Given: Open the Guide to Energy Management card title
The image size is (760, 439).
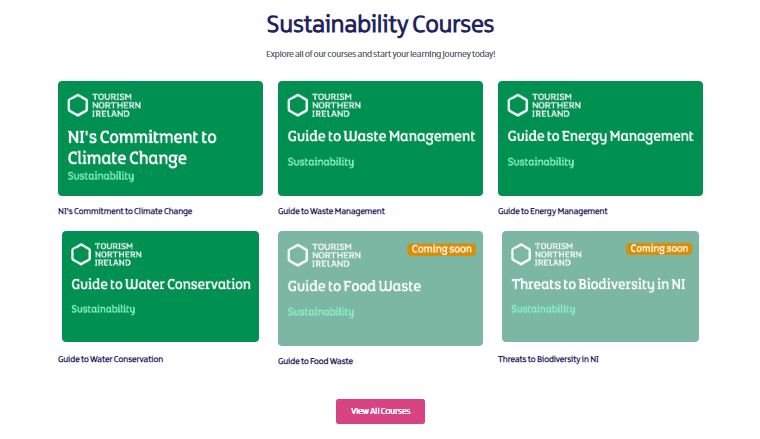Looking at the screenshot, I should [600, 136].
